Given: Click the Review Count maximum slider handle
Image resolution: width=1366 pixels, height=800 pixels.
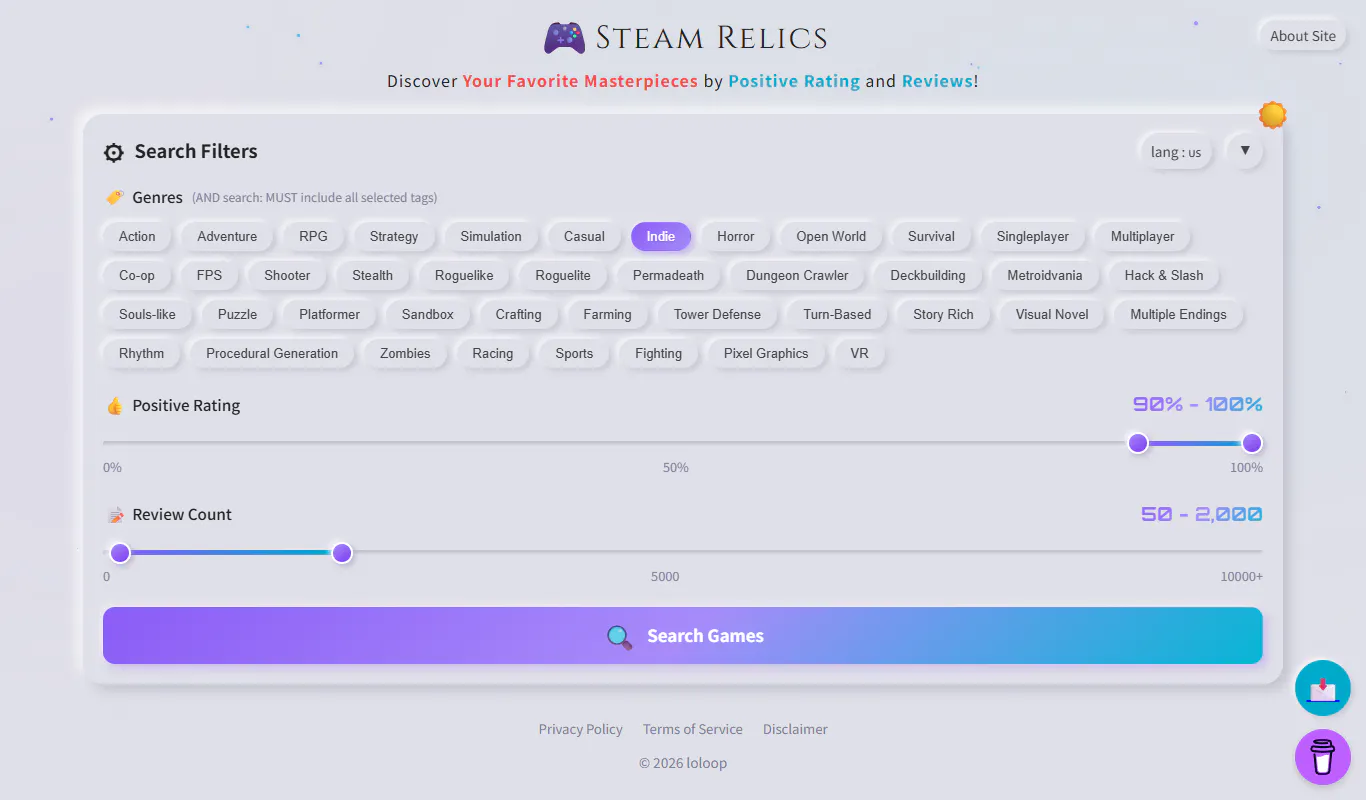Looking at the screenshot, I should pyautogui.click(x=342, y=553).
